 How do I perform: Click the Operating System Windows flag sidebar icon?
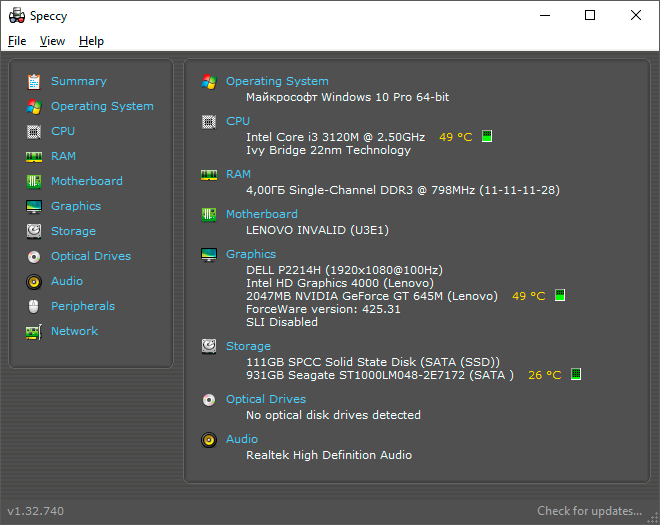click(x=34, y=107)
